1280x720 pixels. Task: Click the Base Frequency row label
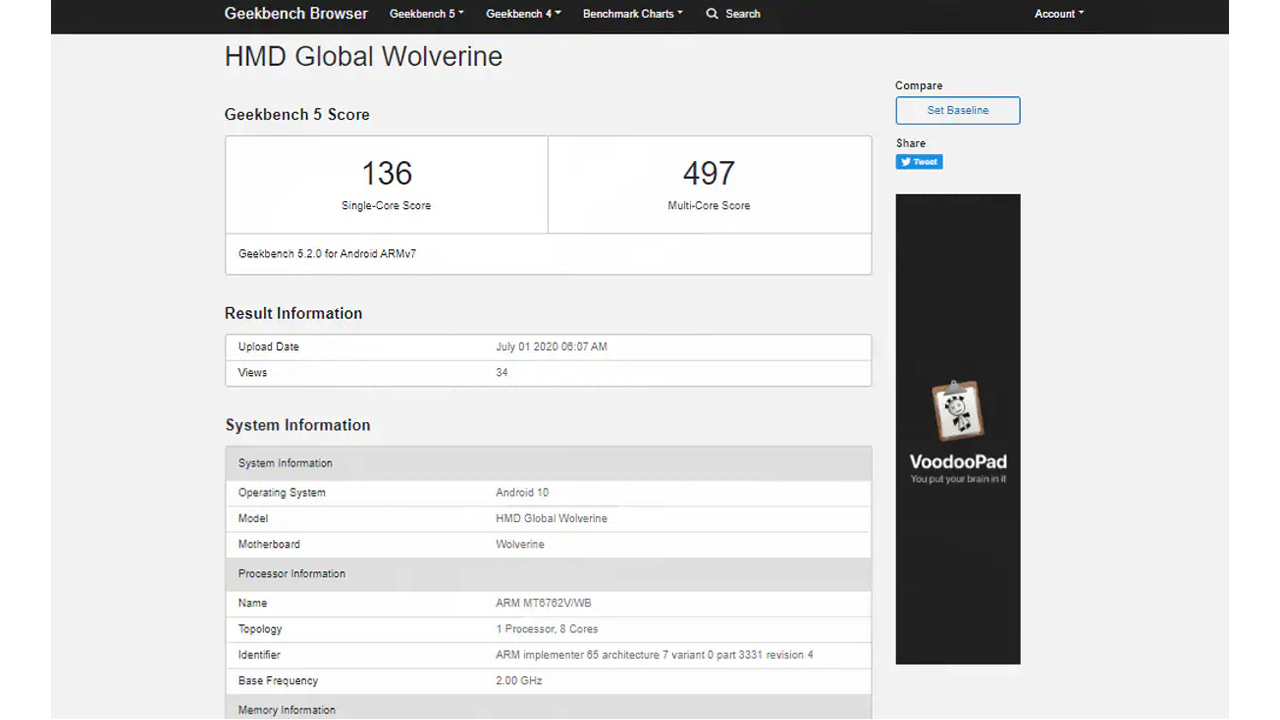pos(278,681)
